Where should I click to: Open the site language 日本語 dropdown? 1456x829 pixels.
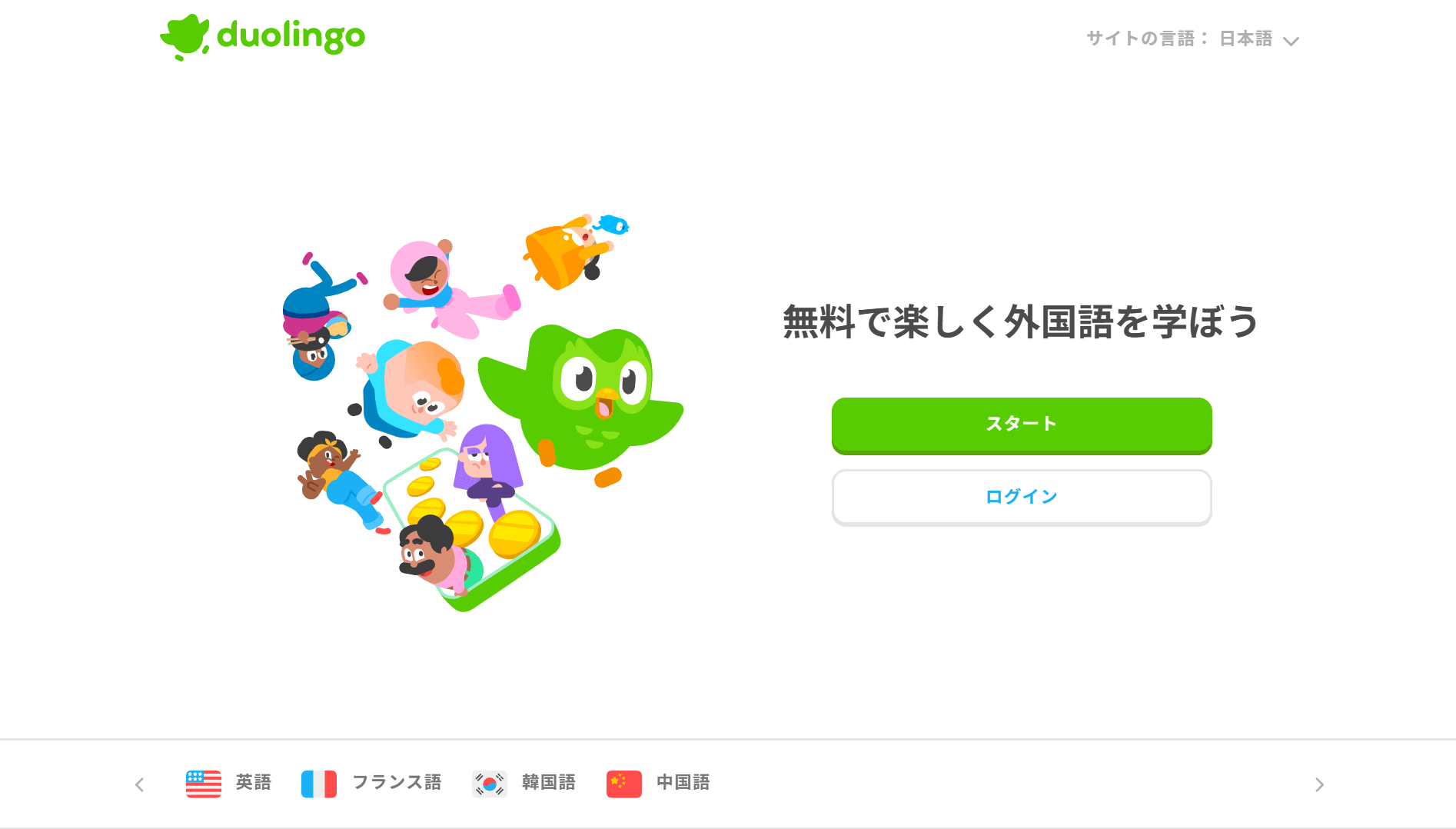(x=1259, y=39)
